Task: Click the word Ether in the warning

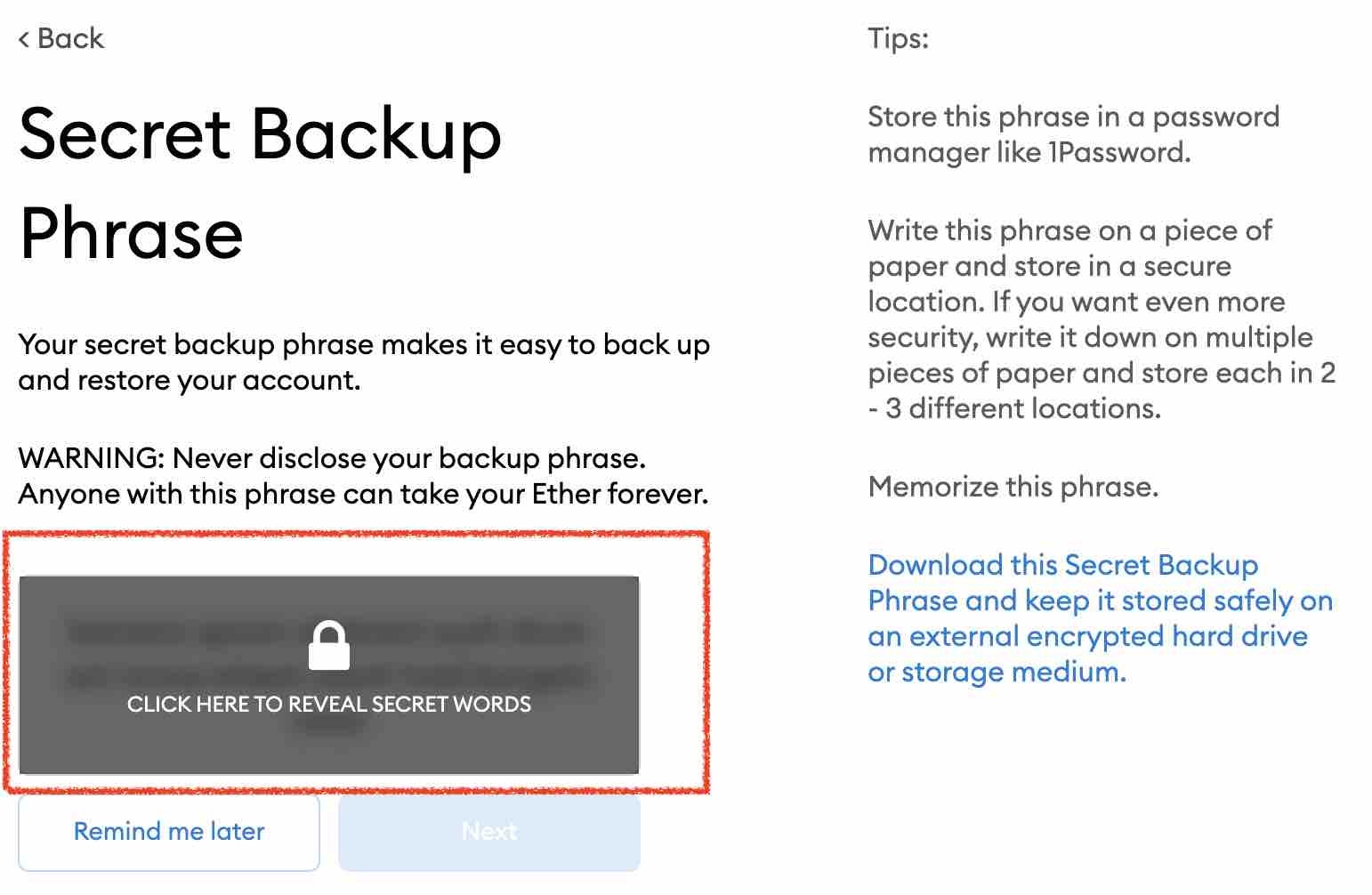Action: point(565,494)
